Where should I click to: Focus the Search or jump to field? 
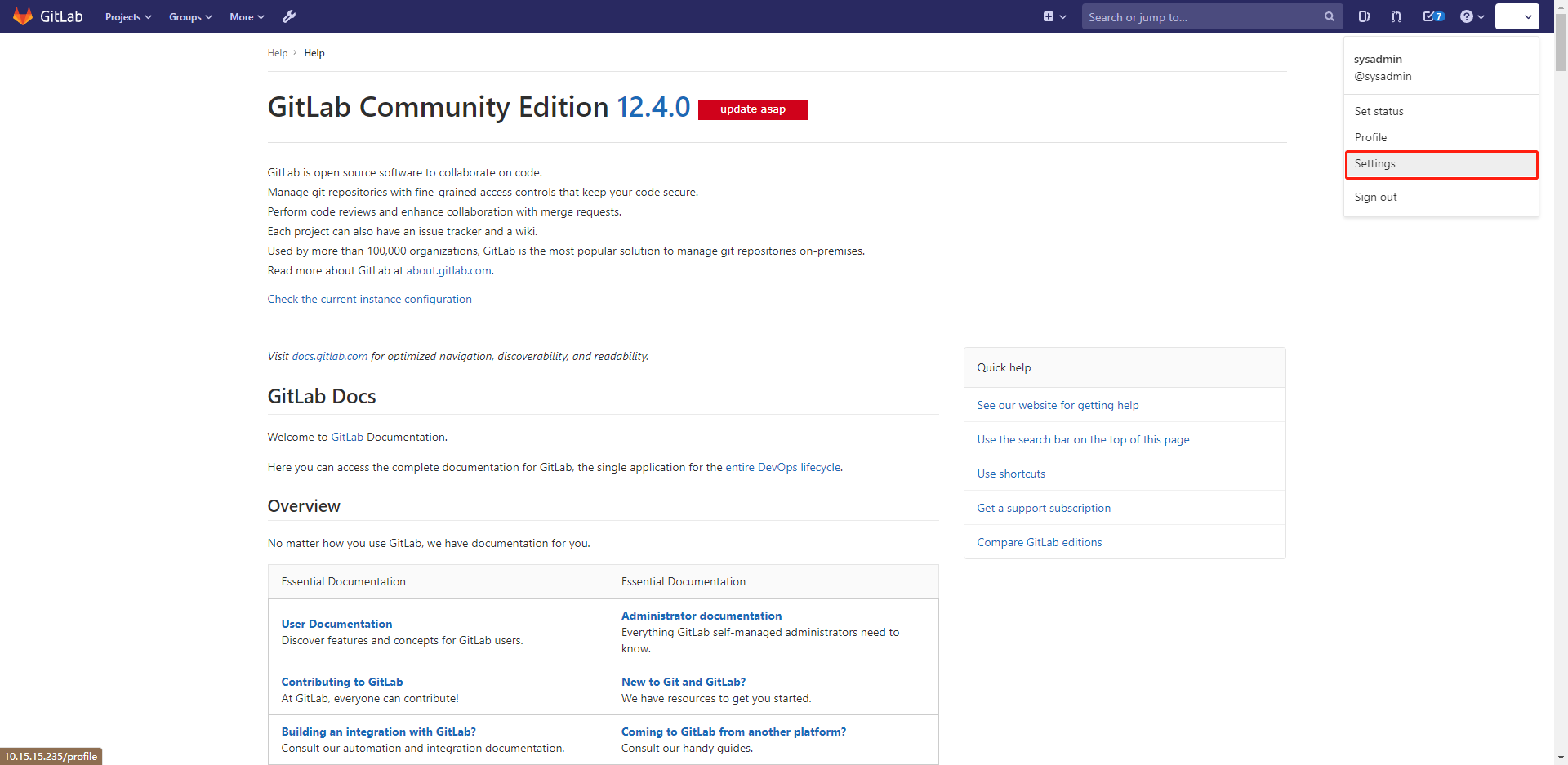[1200, 17]
